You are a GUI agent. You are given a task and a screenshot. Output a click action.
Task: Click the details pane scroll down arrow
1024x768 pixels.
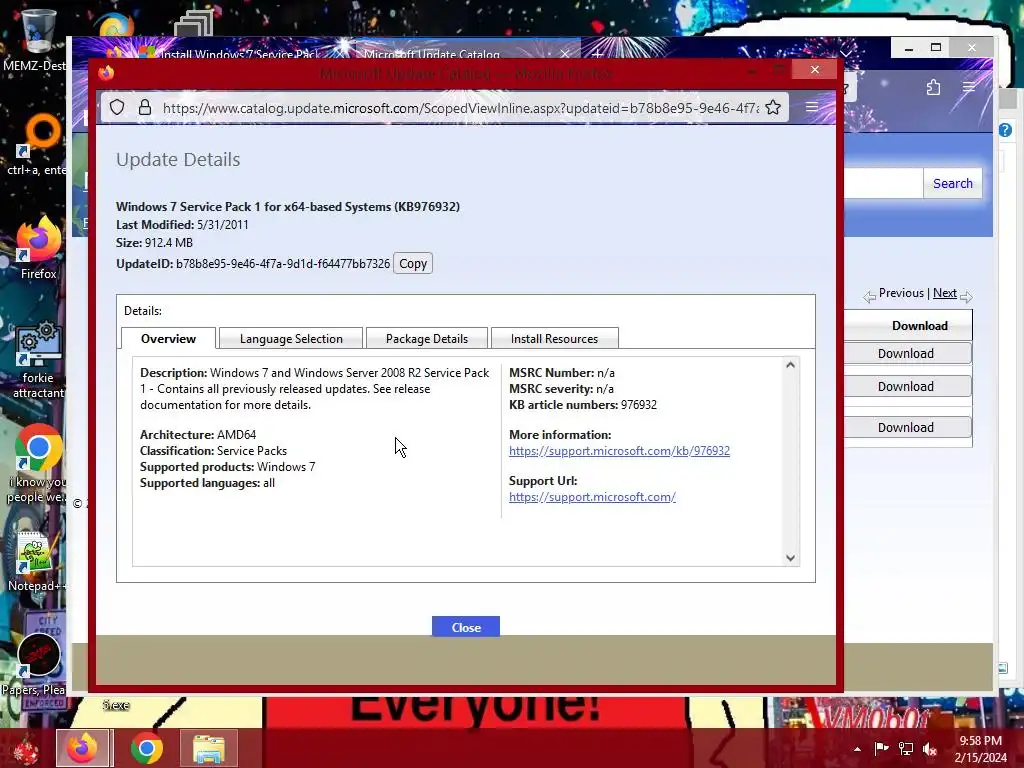coord(790,558)
